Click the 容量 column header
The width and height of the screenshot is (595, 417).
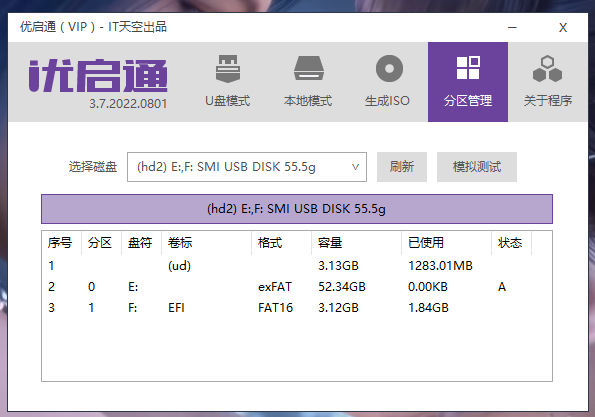click(356, 243)
